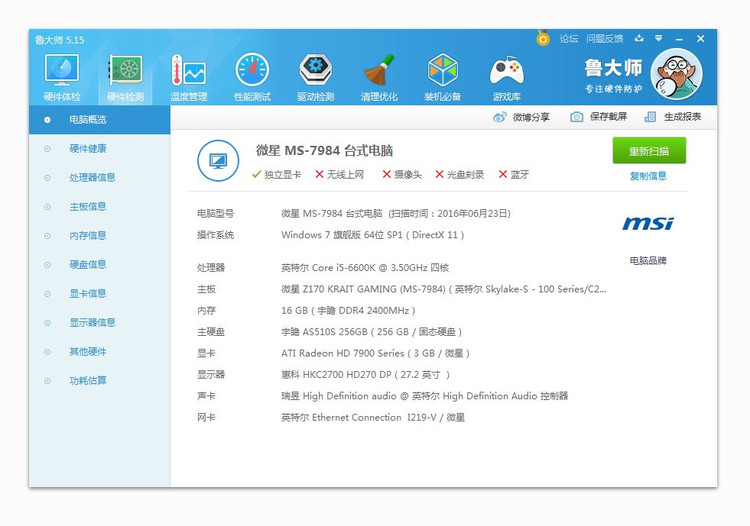Launch 性能测试 performance test gauge icon
Screen dimensions: 750x526
[252, 71]
